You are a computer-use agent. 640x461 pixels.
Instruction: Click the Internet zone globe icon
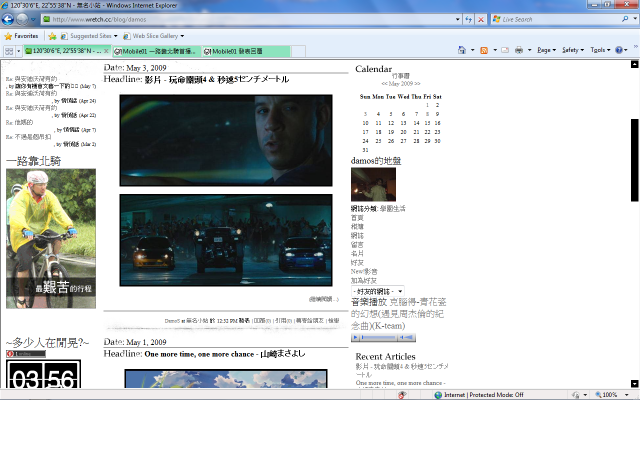click(438, 395)
